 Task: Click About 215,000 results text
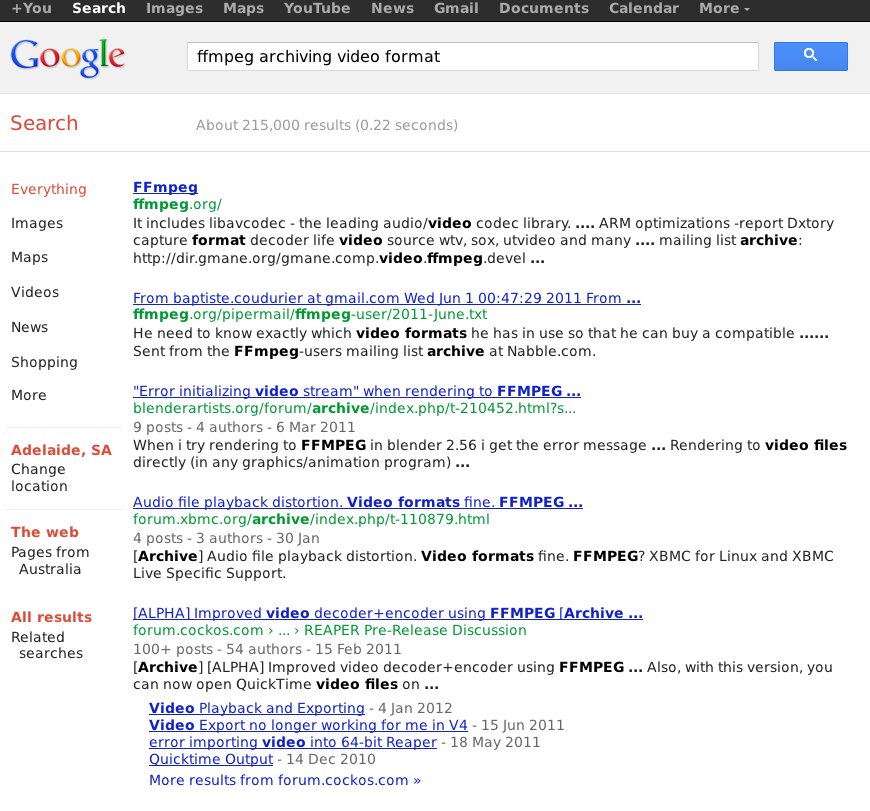tap(327, 125)
